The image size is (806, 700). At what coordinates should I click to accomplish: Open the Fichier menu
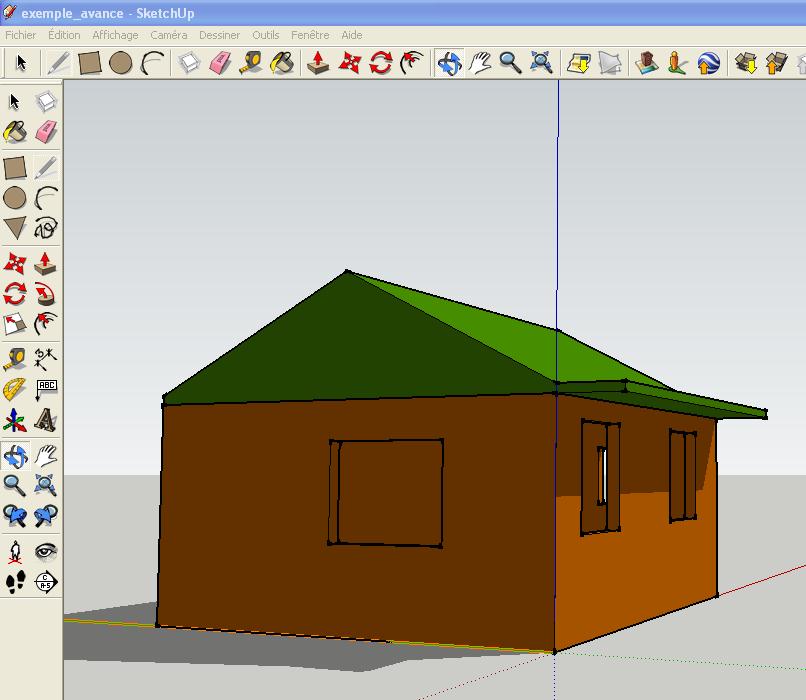[20, 35]
